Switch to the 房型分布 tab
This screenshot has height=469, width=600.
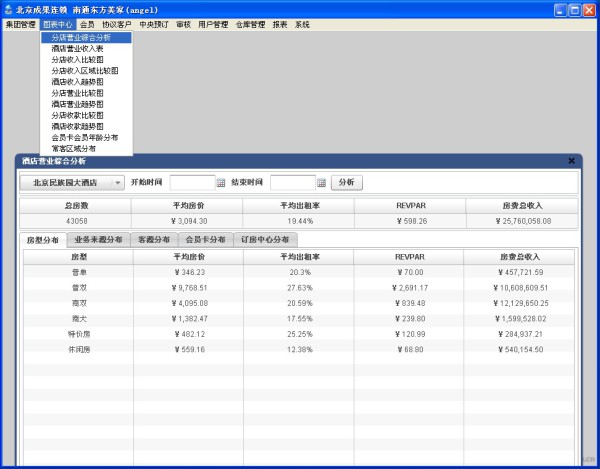click(x=43, y=240)
